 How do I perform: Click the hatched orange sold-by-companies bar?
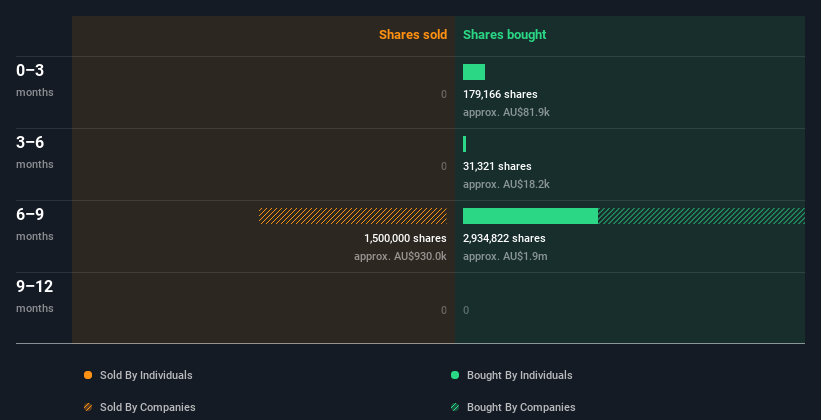point(353,216)
